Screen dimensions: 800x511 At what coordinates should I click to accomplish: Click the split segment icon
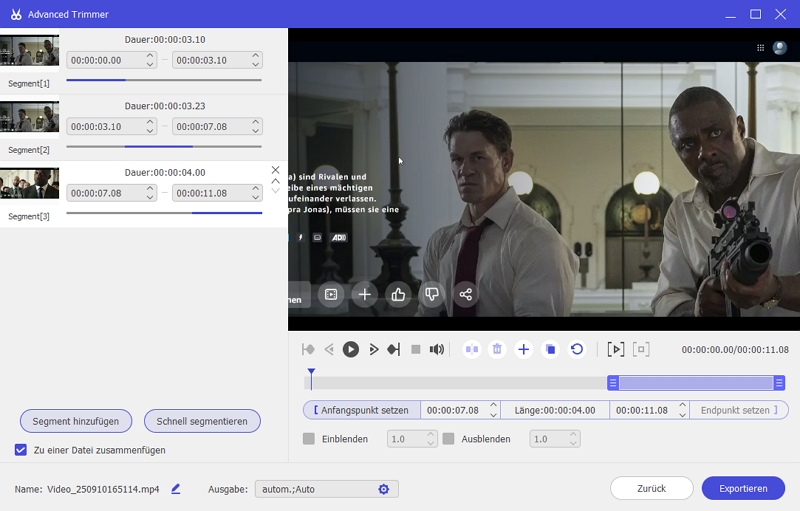[472, 349]
